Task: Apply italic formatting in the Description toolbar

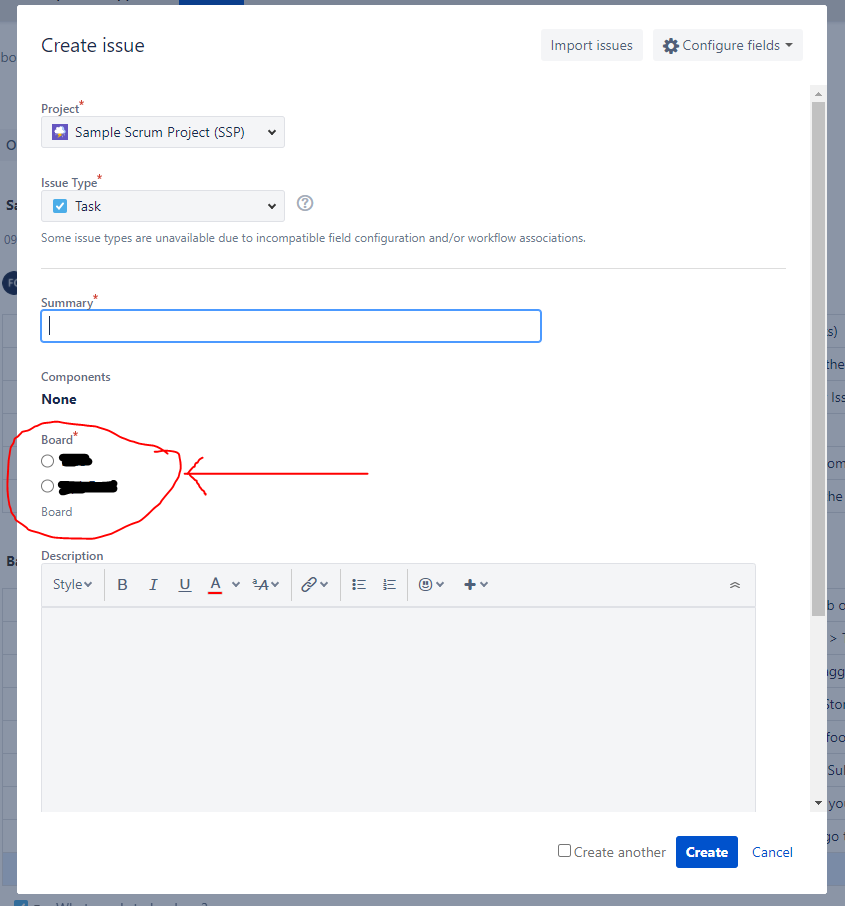Action: [153, 584]
